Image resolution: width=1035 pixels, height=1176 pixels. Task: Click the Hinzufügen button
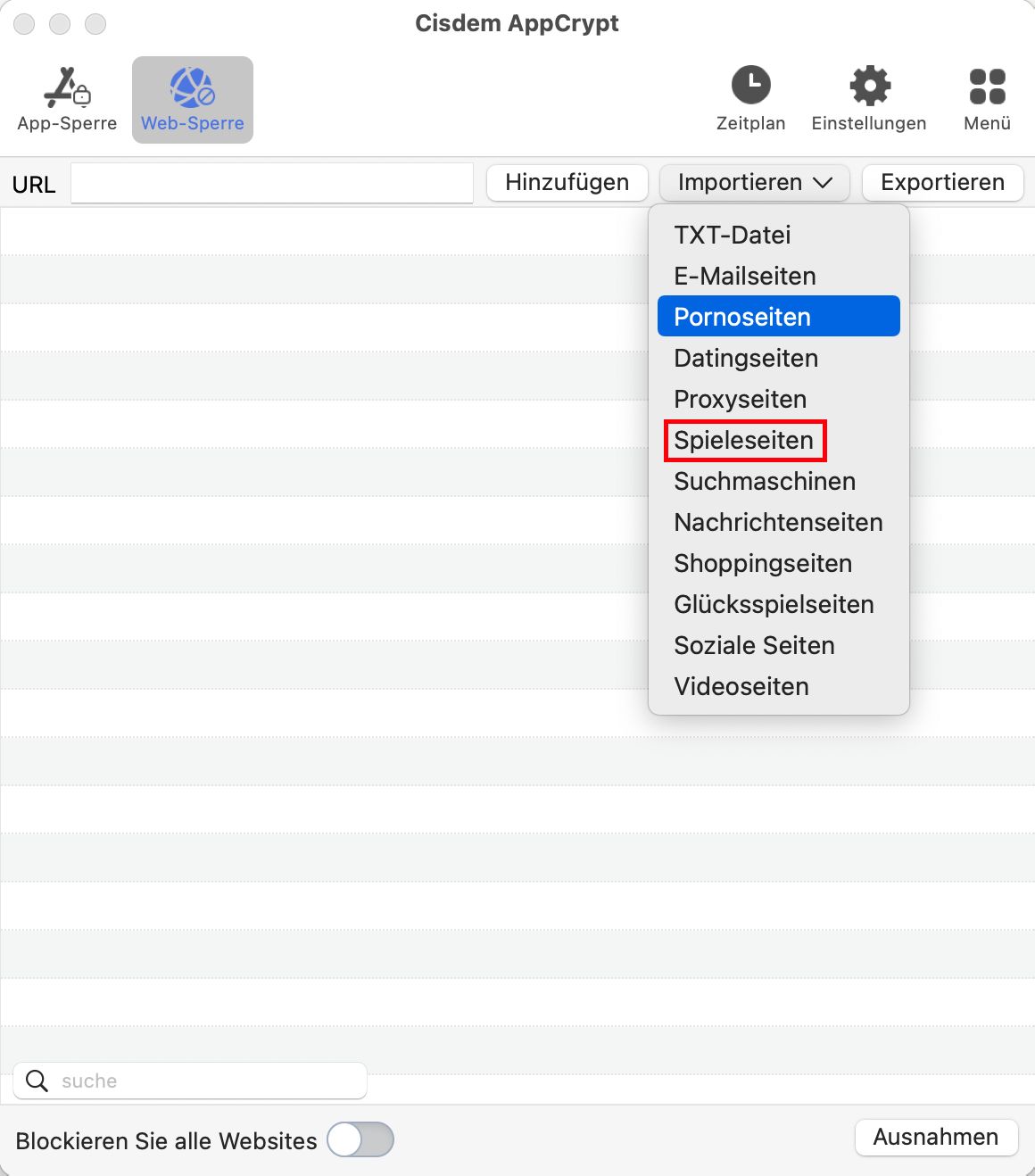(x=567, y=183)
